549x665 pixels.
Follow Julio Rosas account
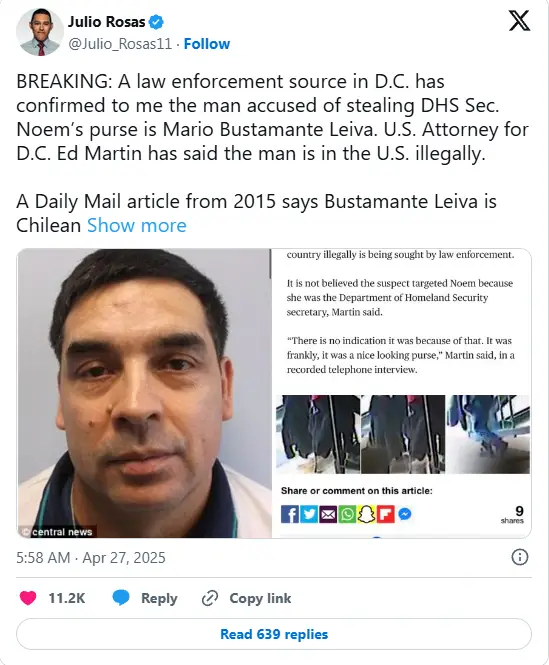tap(207, 44)
